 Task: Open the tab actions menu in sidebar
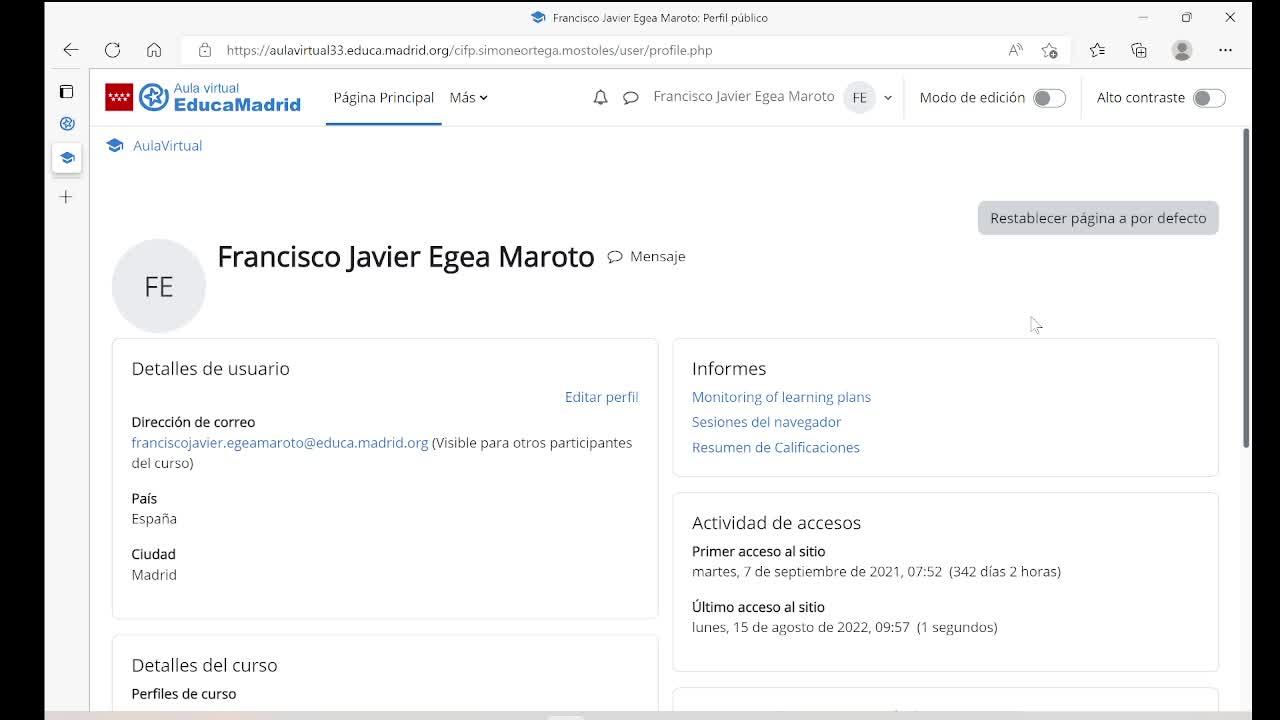pos(66,91)
